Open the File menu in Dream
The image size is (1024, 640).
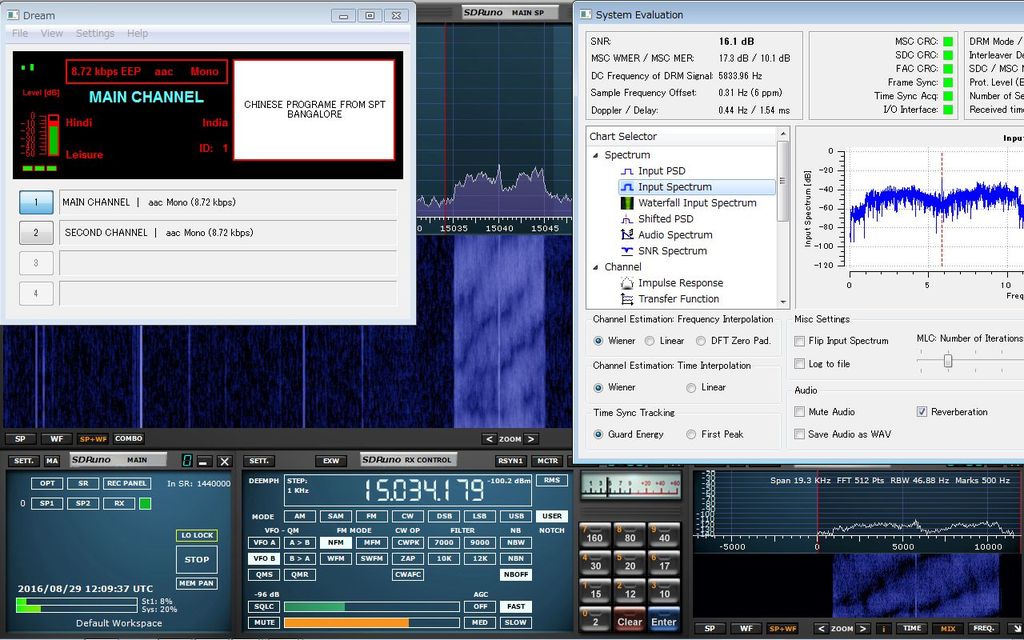(x=18, y=33)
